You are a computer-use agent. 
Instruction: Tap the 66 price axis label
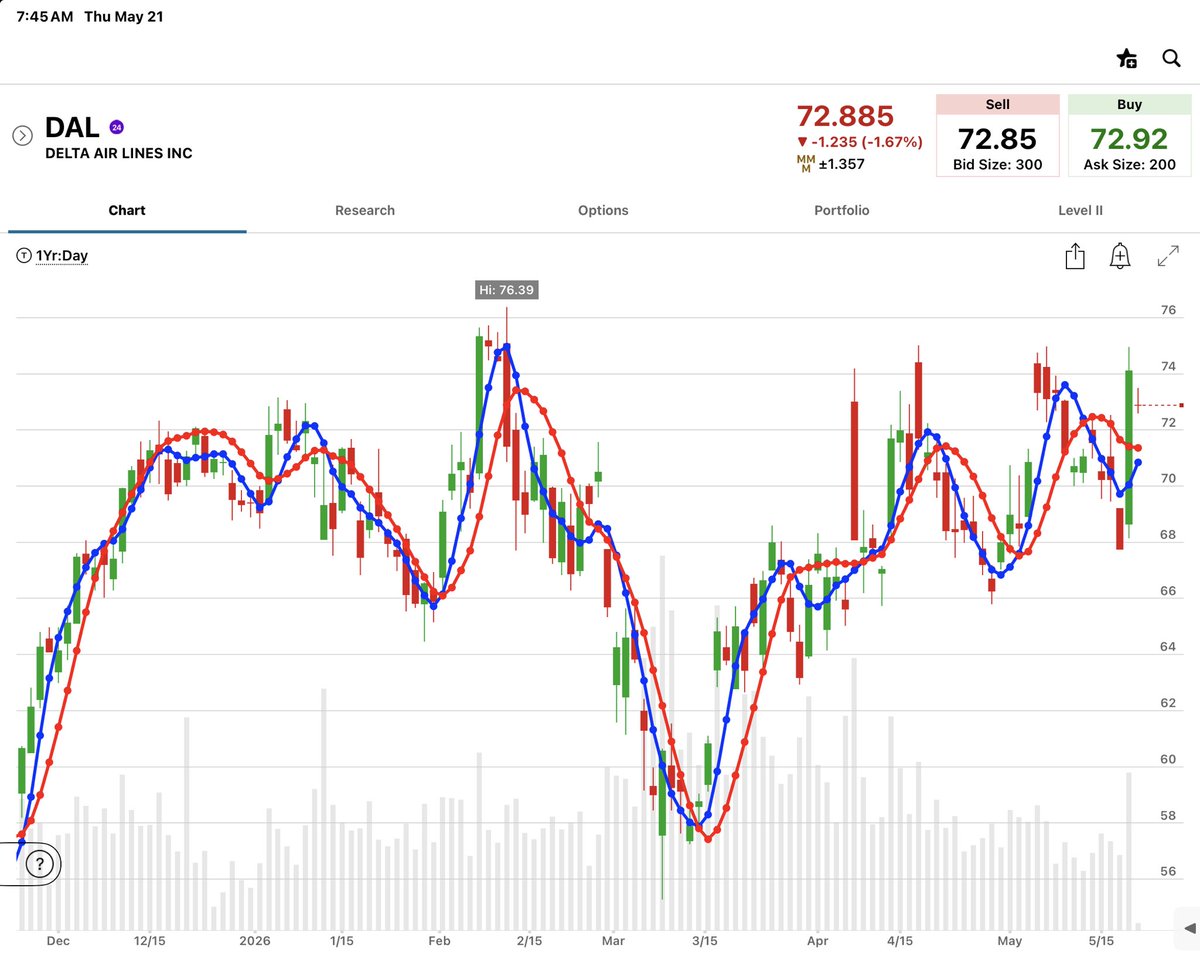[x=1167, y=591]
